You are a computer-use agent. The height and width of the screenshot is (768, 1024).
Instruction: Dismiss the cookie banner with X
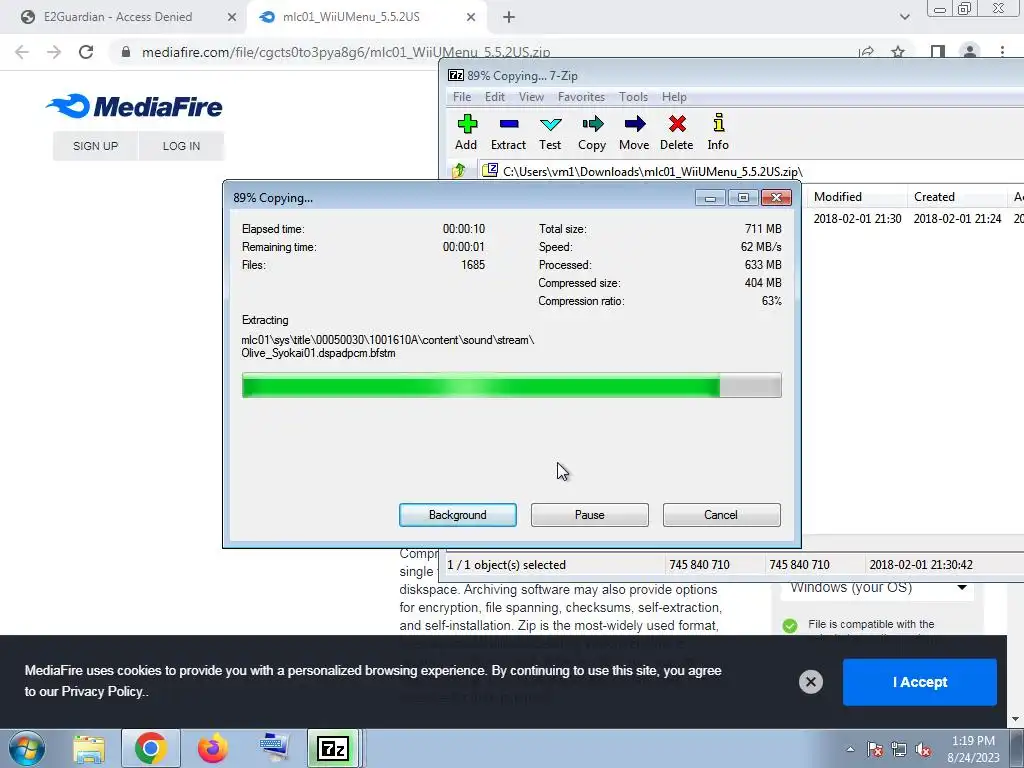810,682
